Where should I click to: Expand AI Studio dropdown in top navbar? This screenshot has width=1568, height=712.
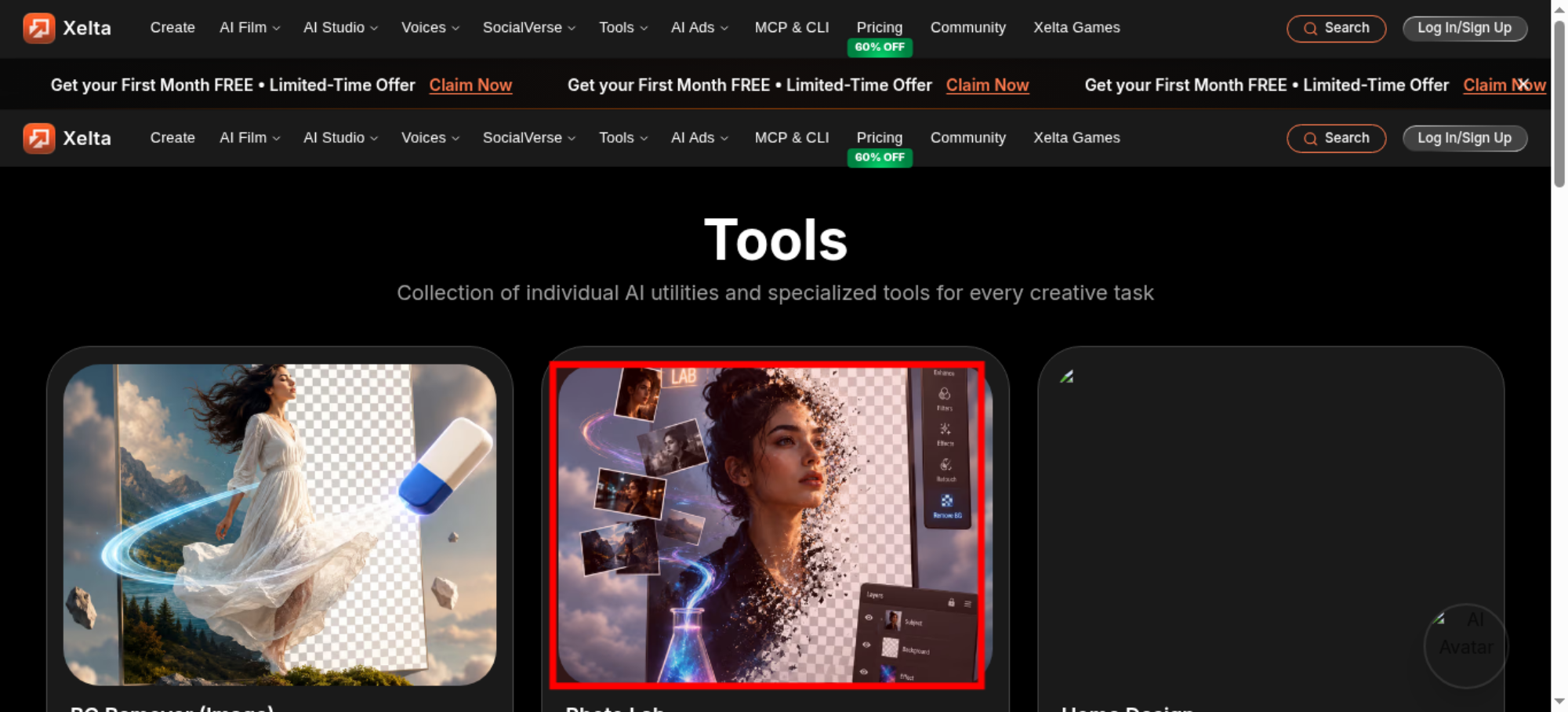340,27
